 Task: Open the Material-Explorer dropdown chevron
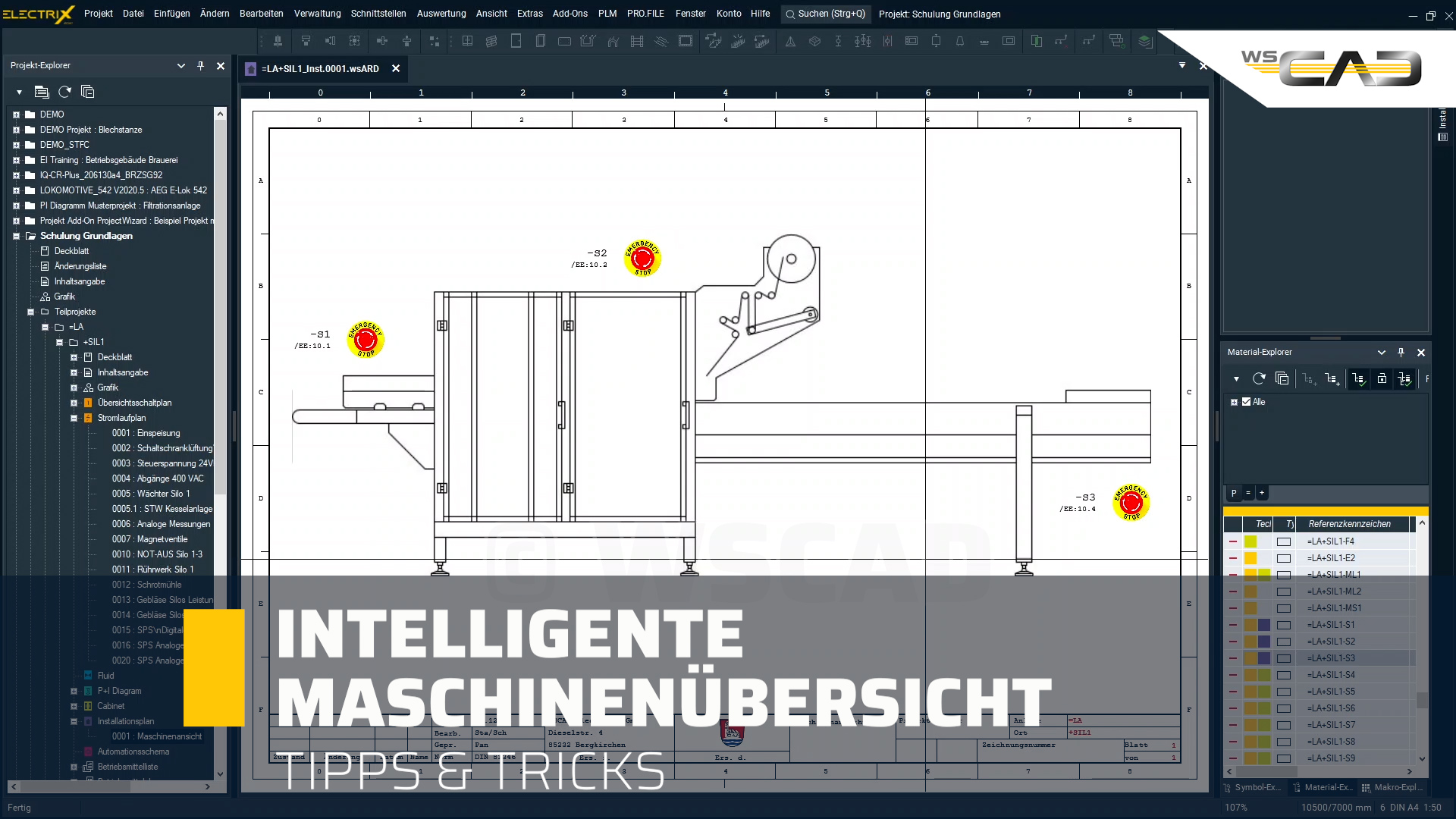coord(1382,353)
